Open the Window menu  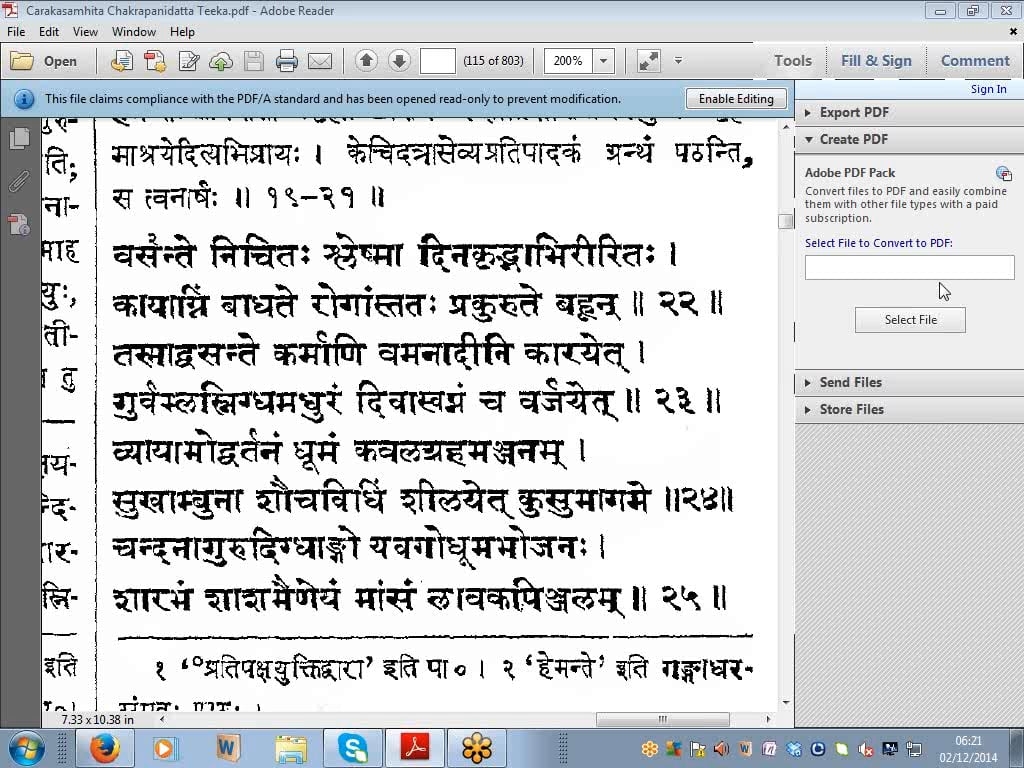[133, 32]
